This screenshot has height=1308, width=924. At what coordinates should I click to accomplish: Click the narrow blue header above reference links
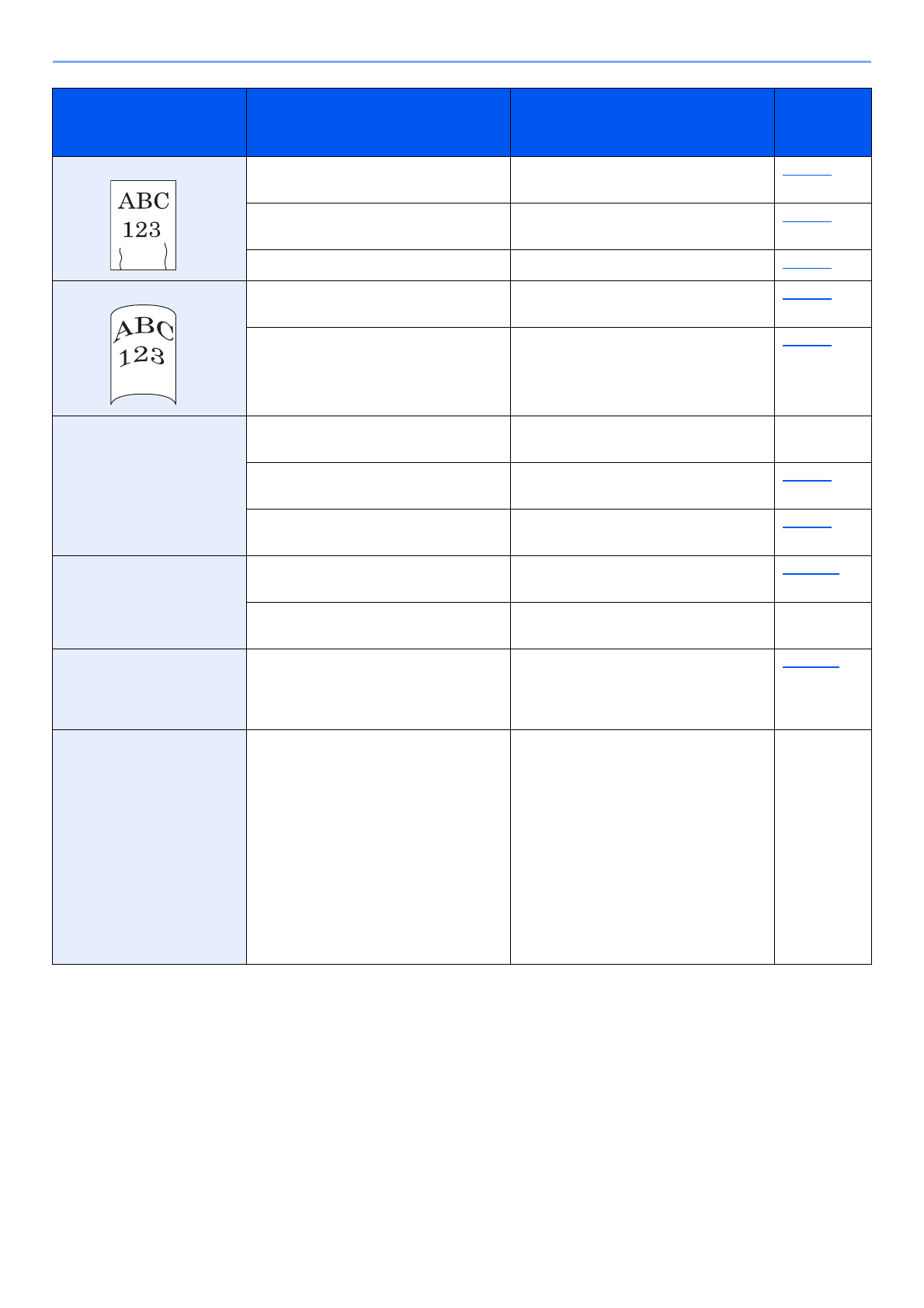[823, 122]
